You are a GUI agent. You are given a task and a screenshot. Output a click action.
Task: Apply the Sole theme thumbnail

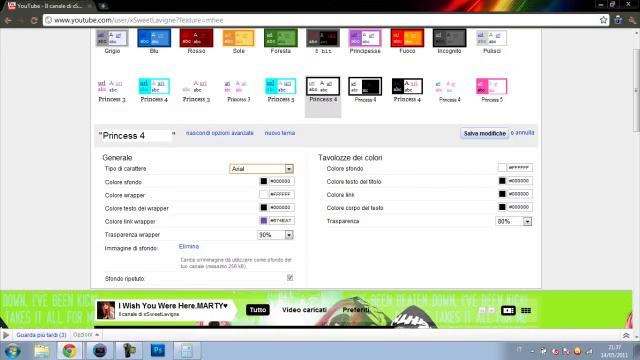point(238,38)
